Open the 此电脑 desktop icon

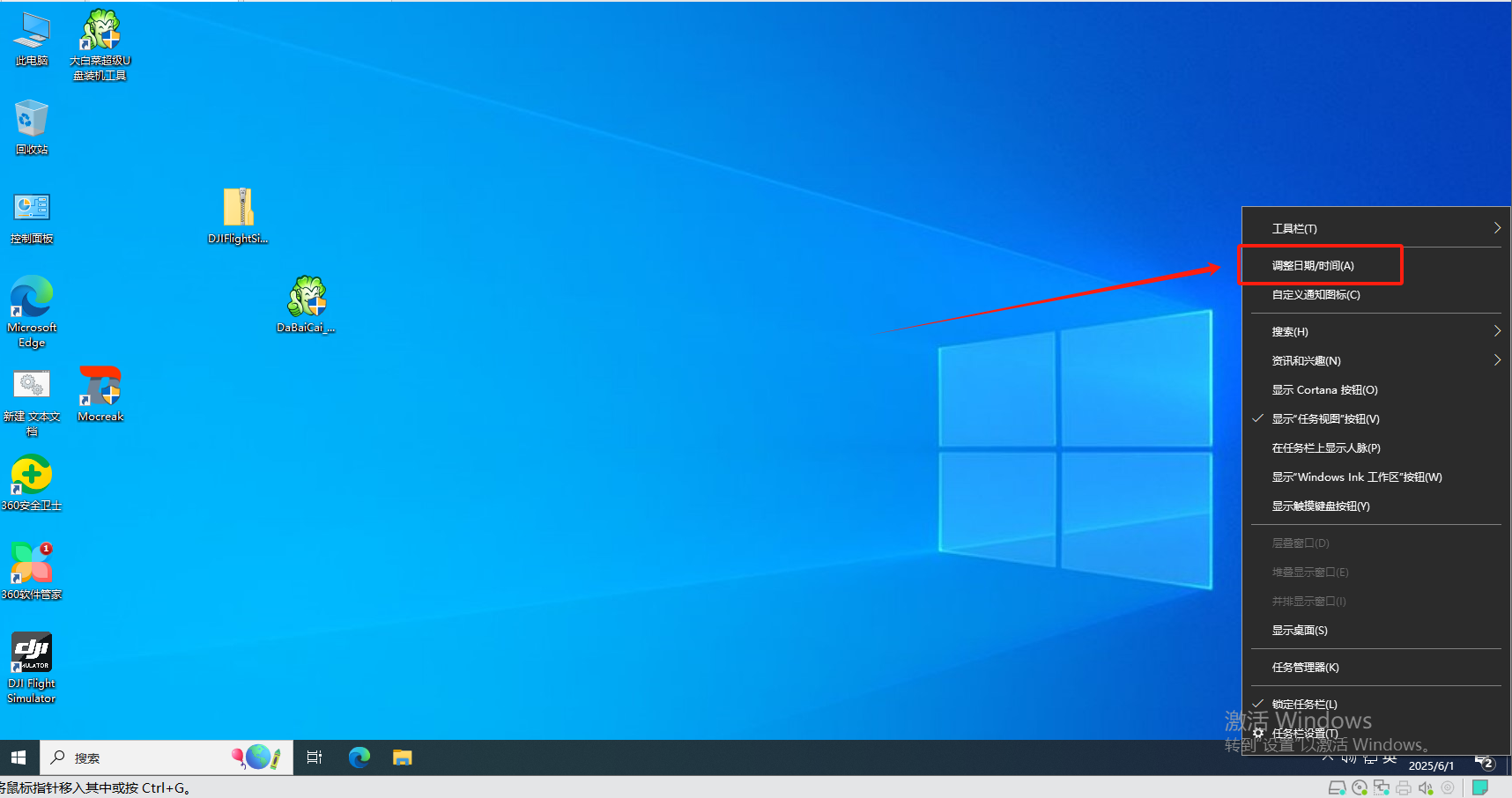click(x=32, y=40)
